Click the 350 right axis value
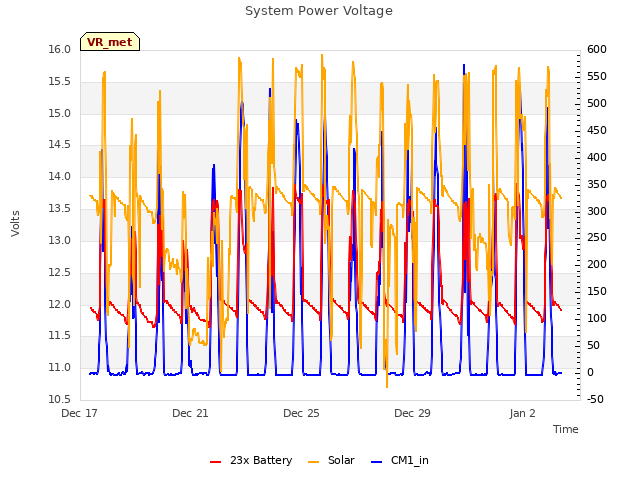The height and width of the screenshot is (480, 640). 597,184
